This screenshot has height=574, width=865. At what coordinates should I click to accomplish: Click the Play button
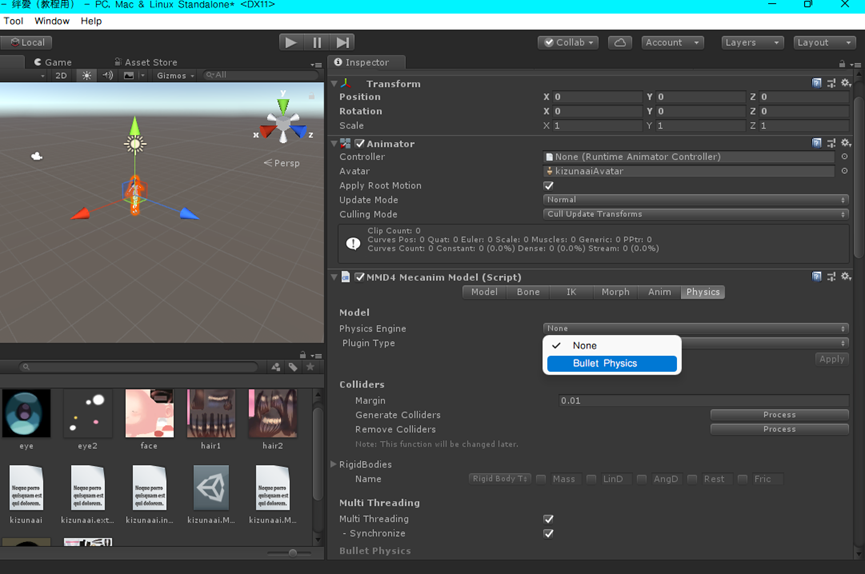click(290, 43)
